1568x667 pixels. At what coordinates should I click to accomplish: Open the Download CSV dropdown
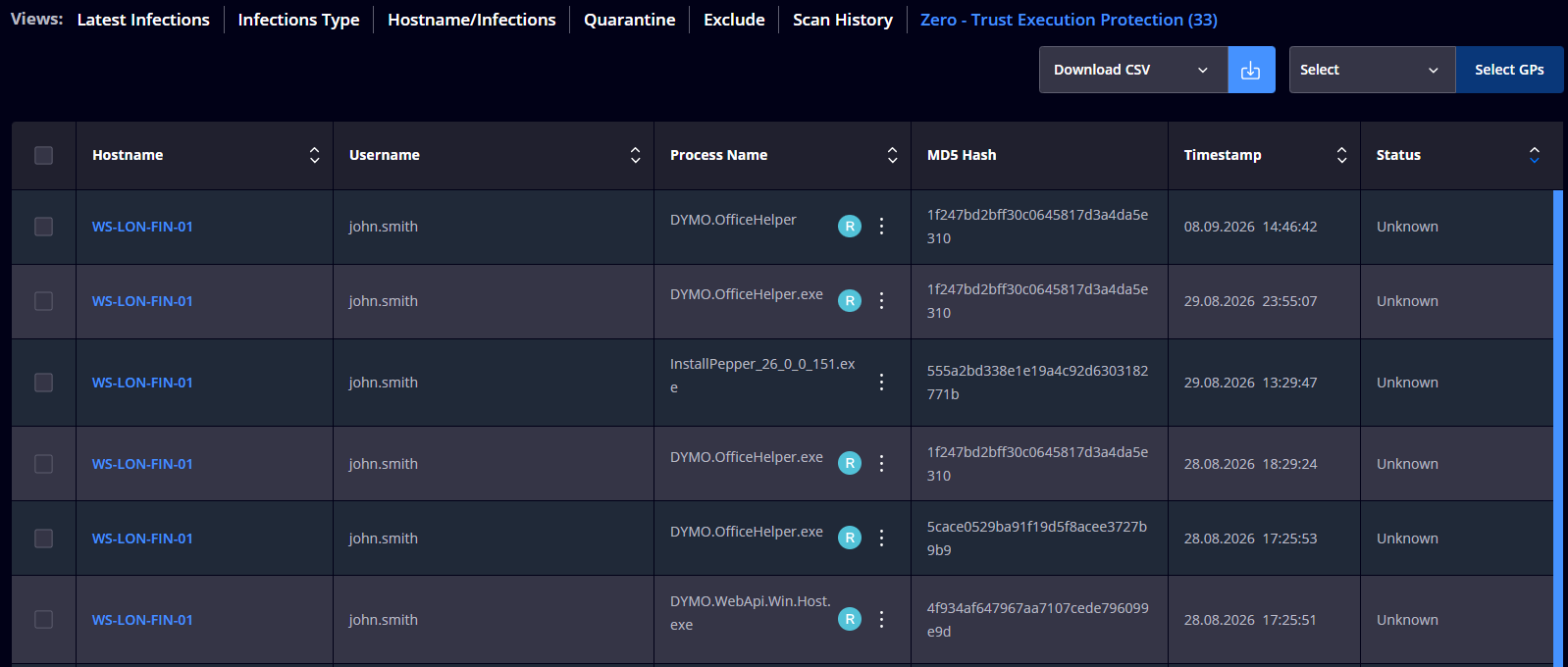(1133, 70)
